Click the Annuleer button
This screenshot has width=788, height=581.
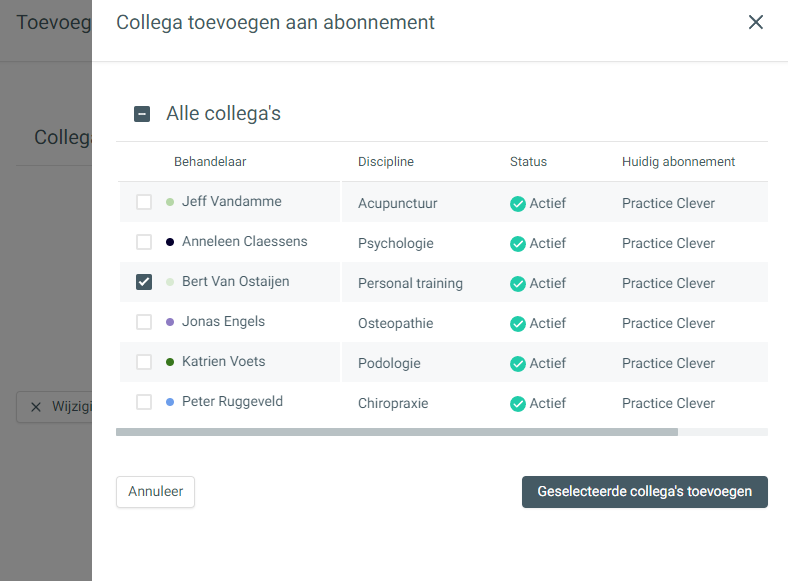(x=155, y=492)
